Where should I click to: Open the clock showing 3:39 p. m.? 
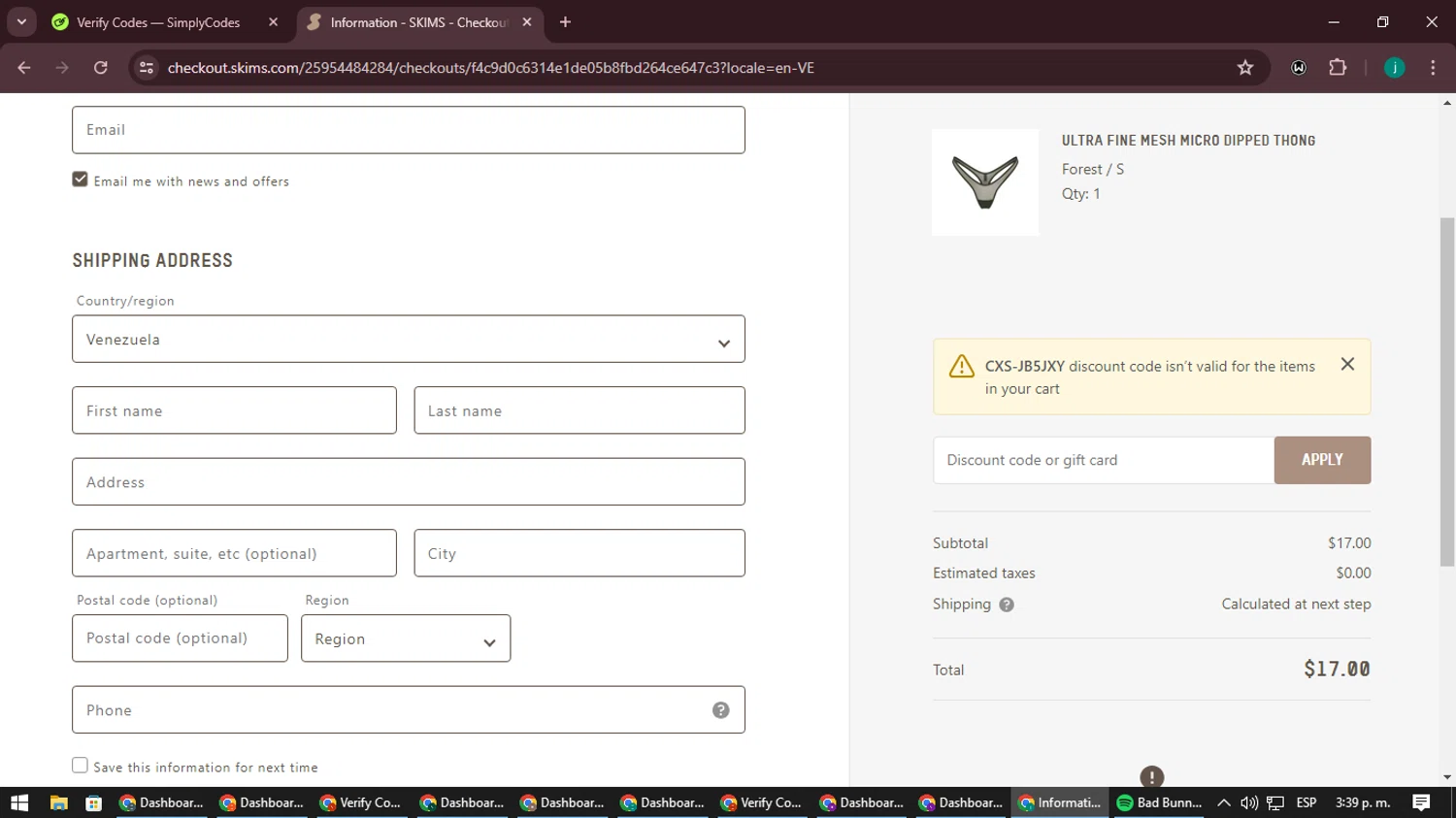pos(1363,802)
